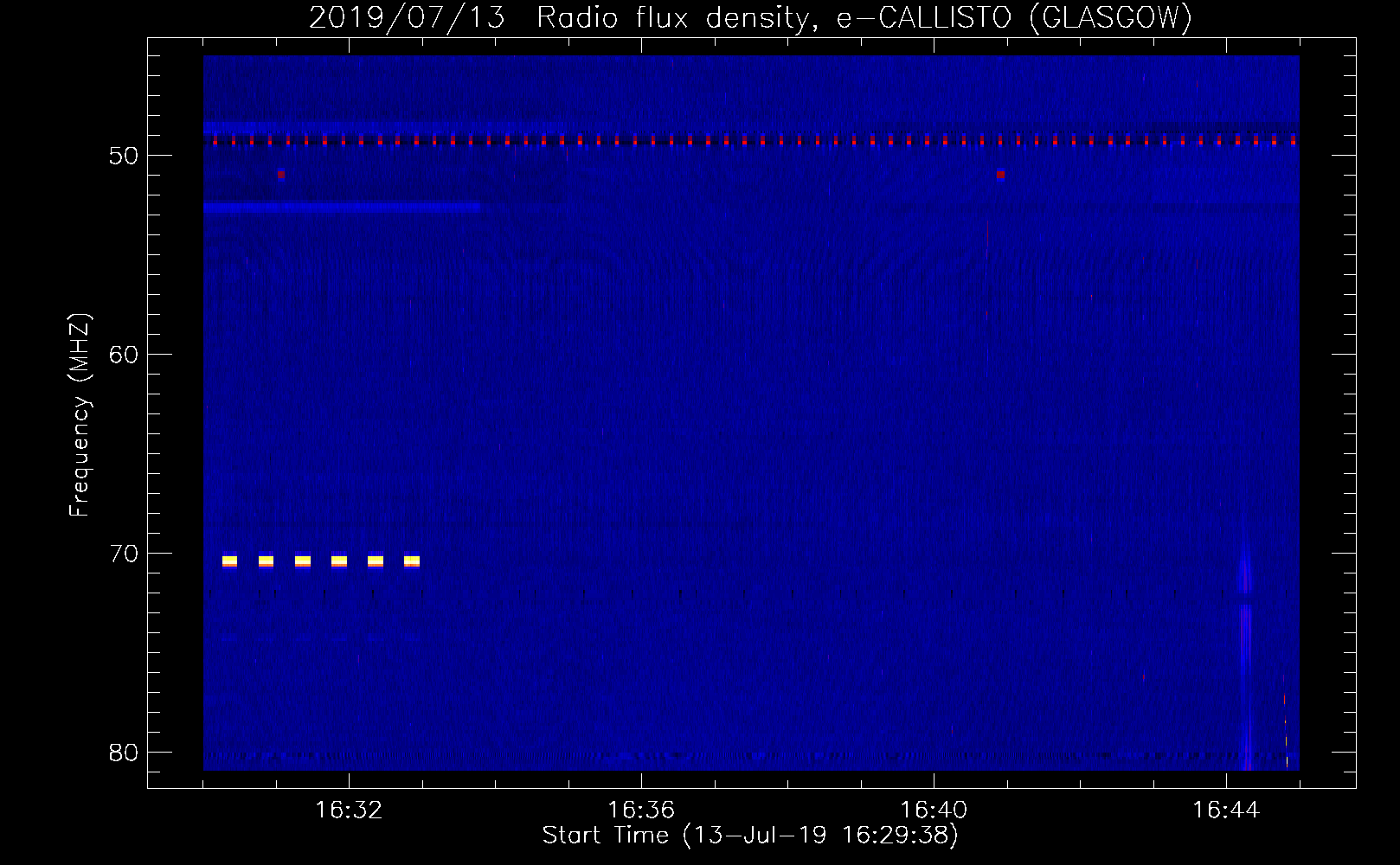Click the 80 frequency tick label
The width and height of the screenshot is (1400, 865).
[x=124, y=753]
